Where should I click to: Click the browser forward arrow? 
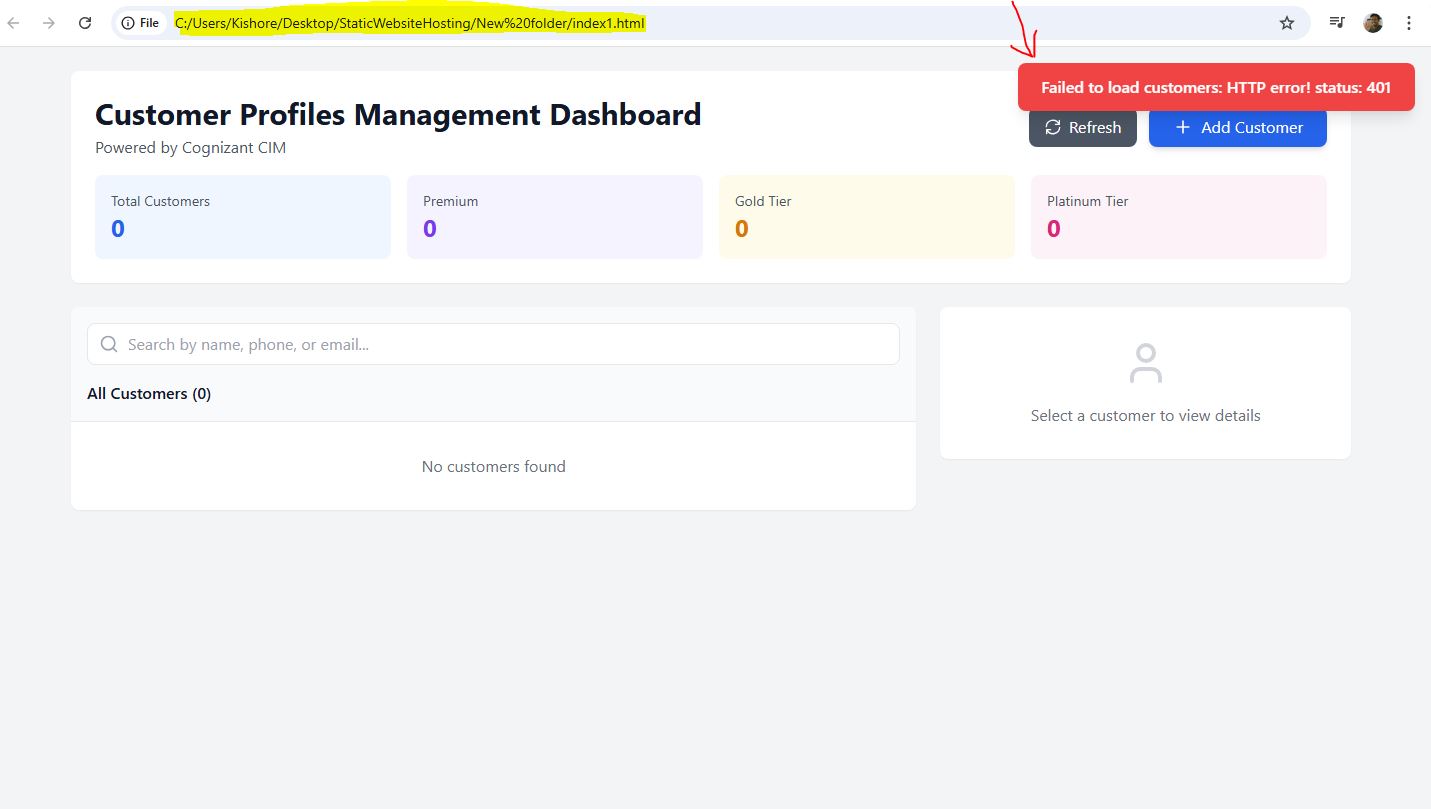[x=49, y=23]
